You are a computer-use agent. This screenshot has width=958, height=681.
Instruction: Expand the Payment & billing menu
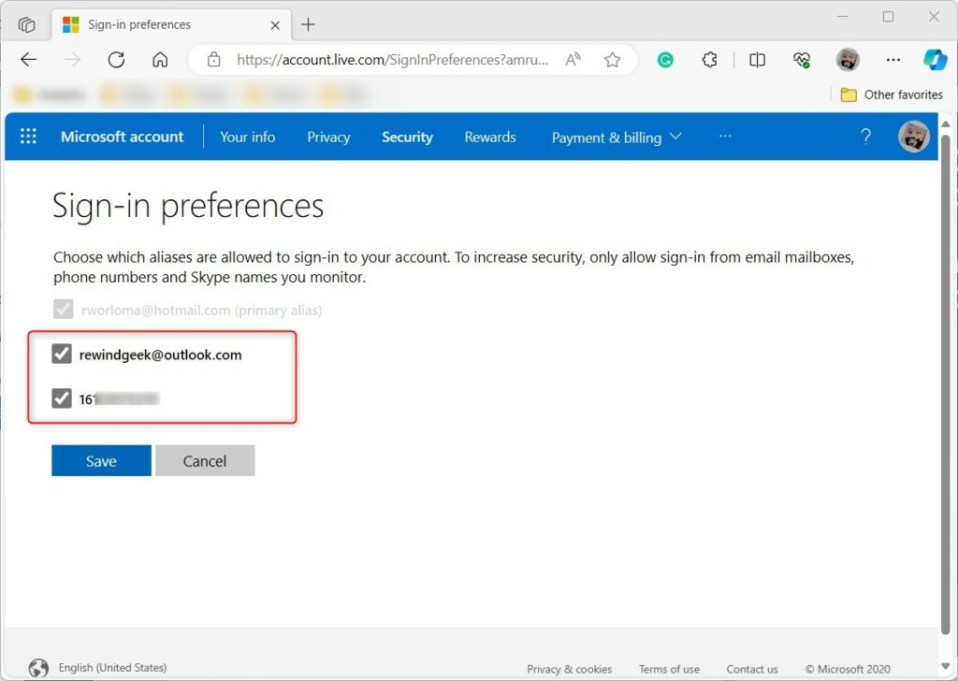coord(616,137)
